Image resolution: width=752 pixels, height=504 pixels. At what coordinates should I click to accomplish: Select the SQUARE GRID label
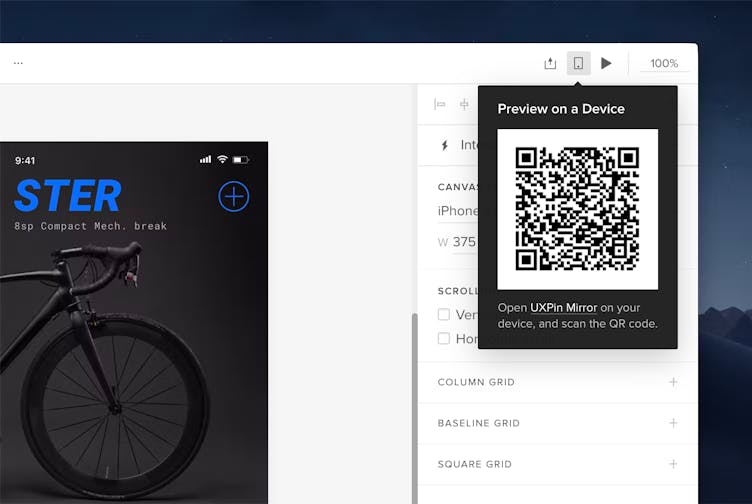474,464
